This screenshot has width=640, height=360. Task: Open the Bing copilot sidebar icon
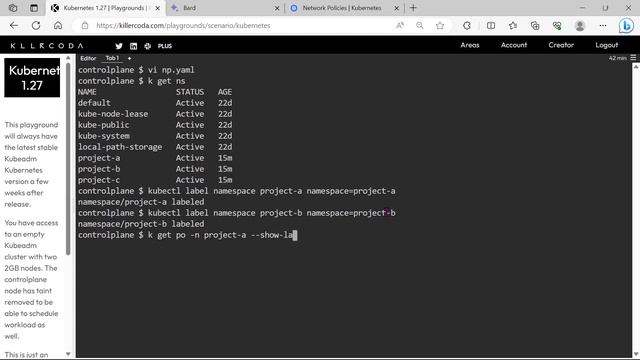626,26
